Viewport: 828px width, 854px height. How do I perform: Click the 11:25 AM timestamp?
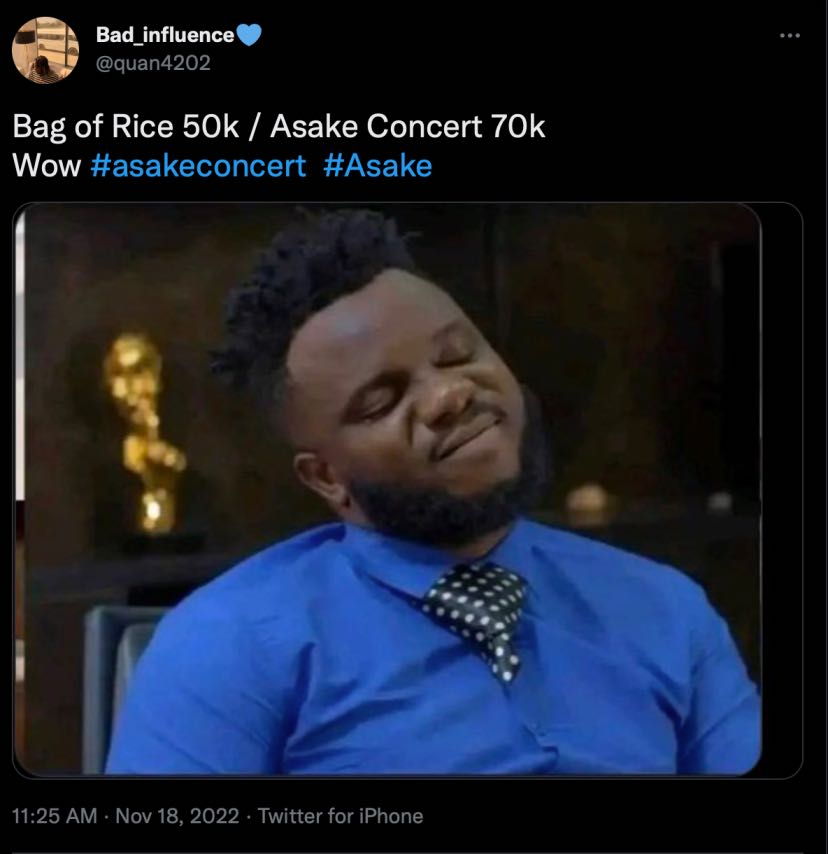pos(54,816)
